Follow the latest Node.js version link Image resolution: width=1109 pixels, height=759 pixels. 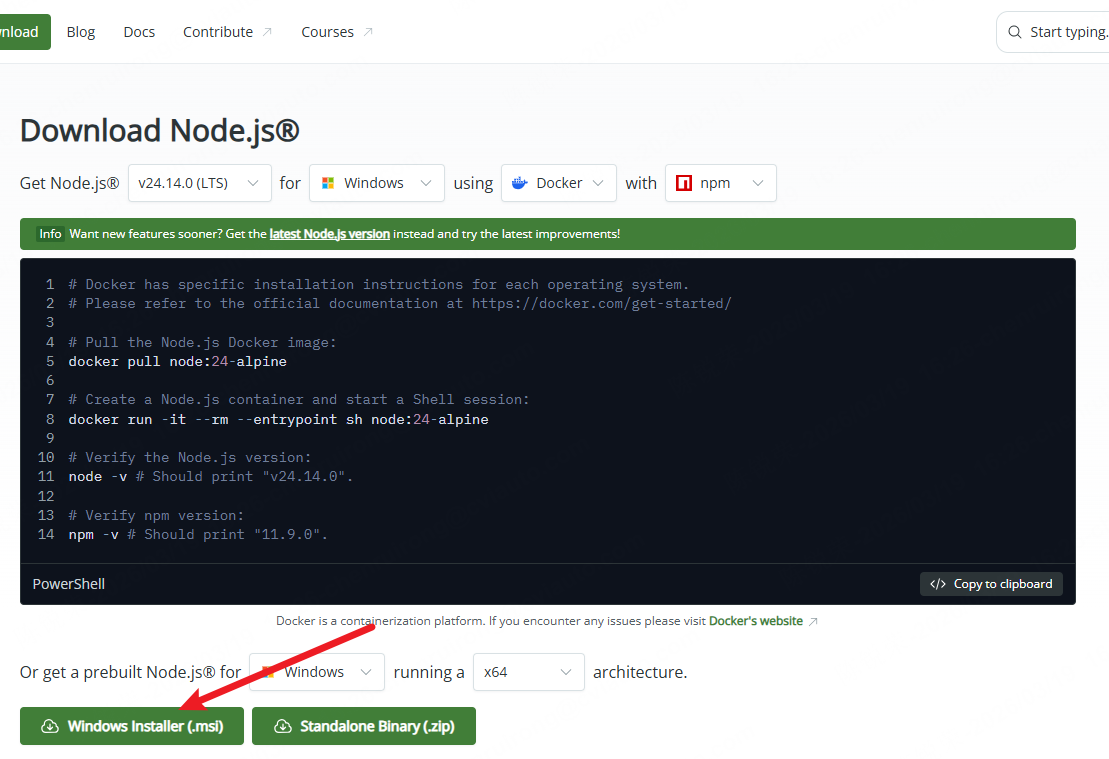click(x=330, y=234)
